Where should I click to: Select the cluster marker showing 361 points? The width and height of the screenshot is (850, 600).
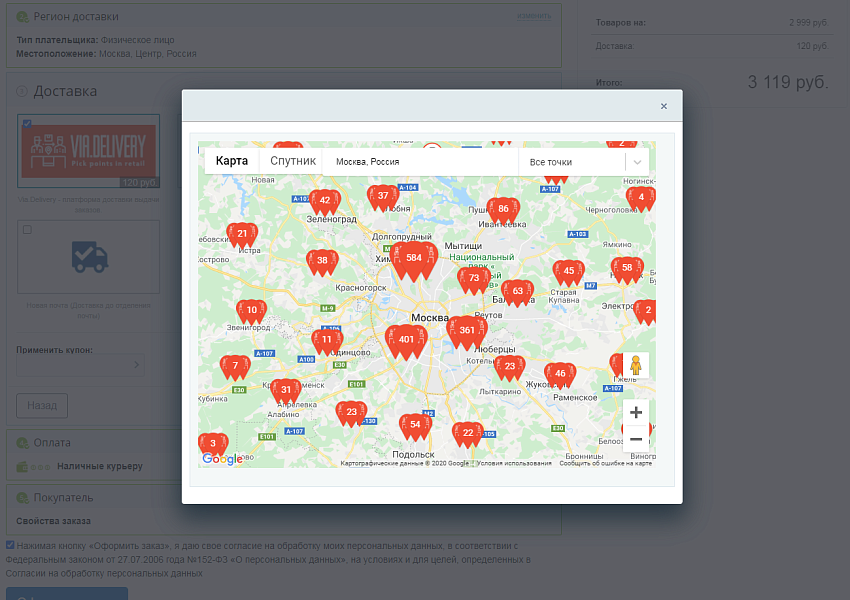coord(467,330)
